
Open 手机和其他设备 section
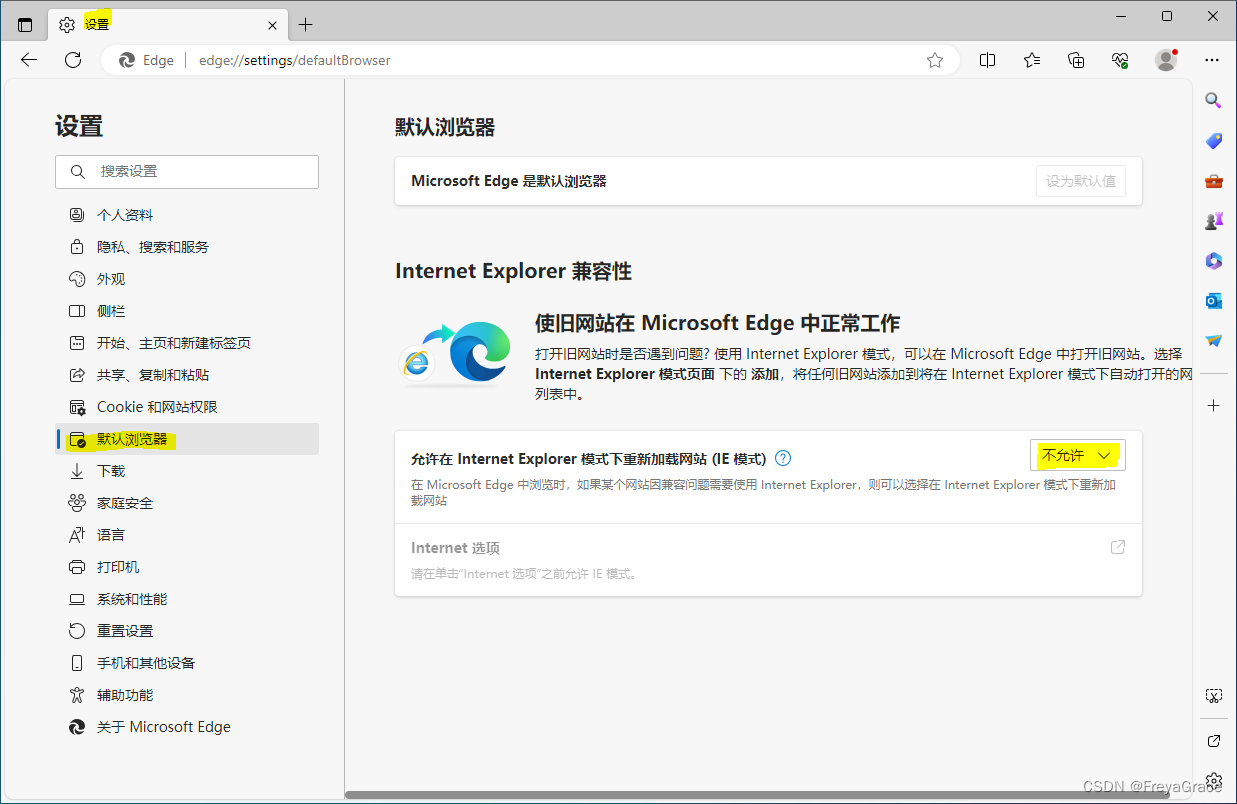187,663
